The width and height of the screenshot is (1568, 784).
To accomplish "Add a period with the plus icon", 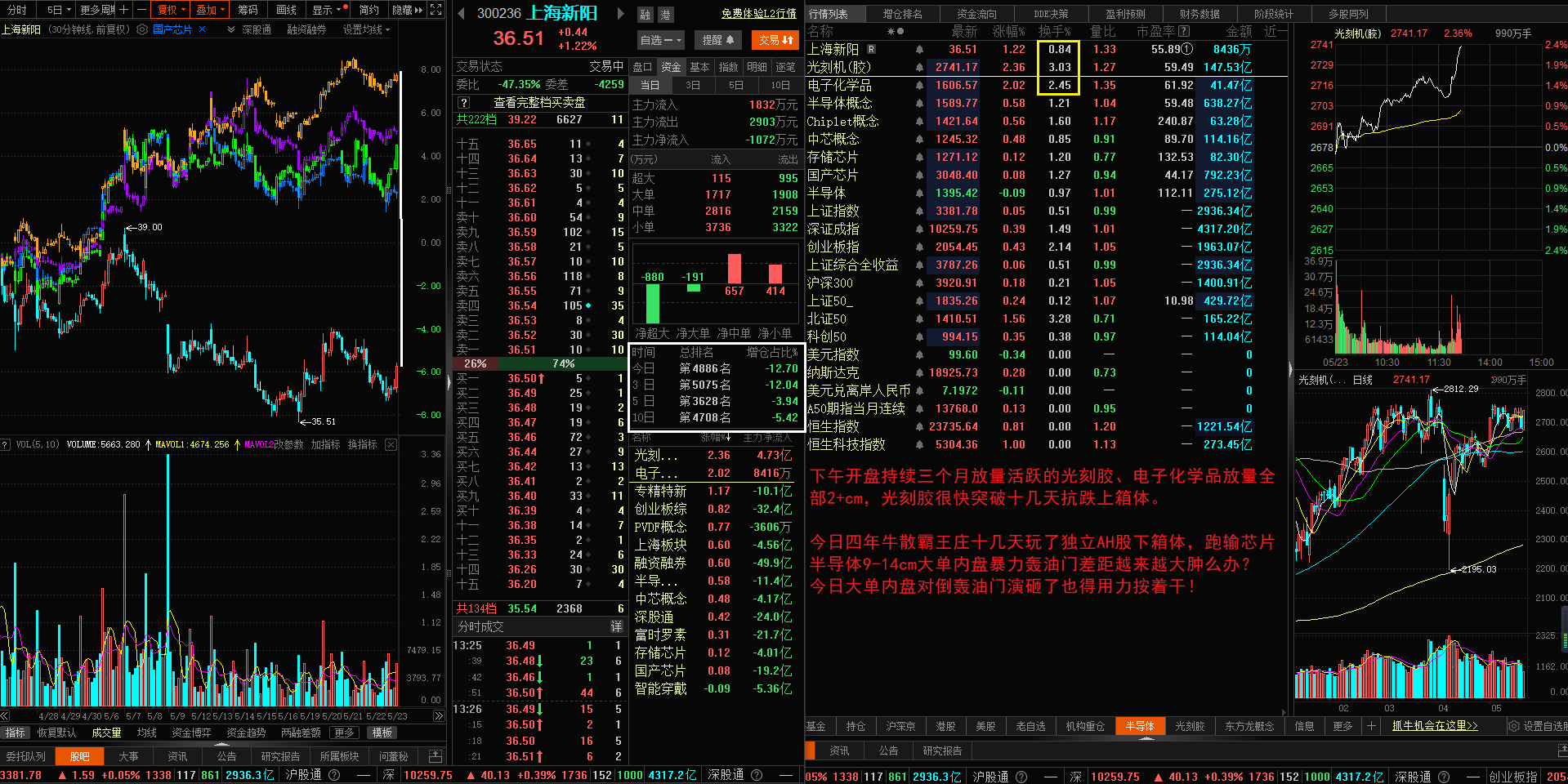I will [x=123, y=10].
